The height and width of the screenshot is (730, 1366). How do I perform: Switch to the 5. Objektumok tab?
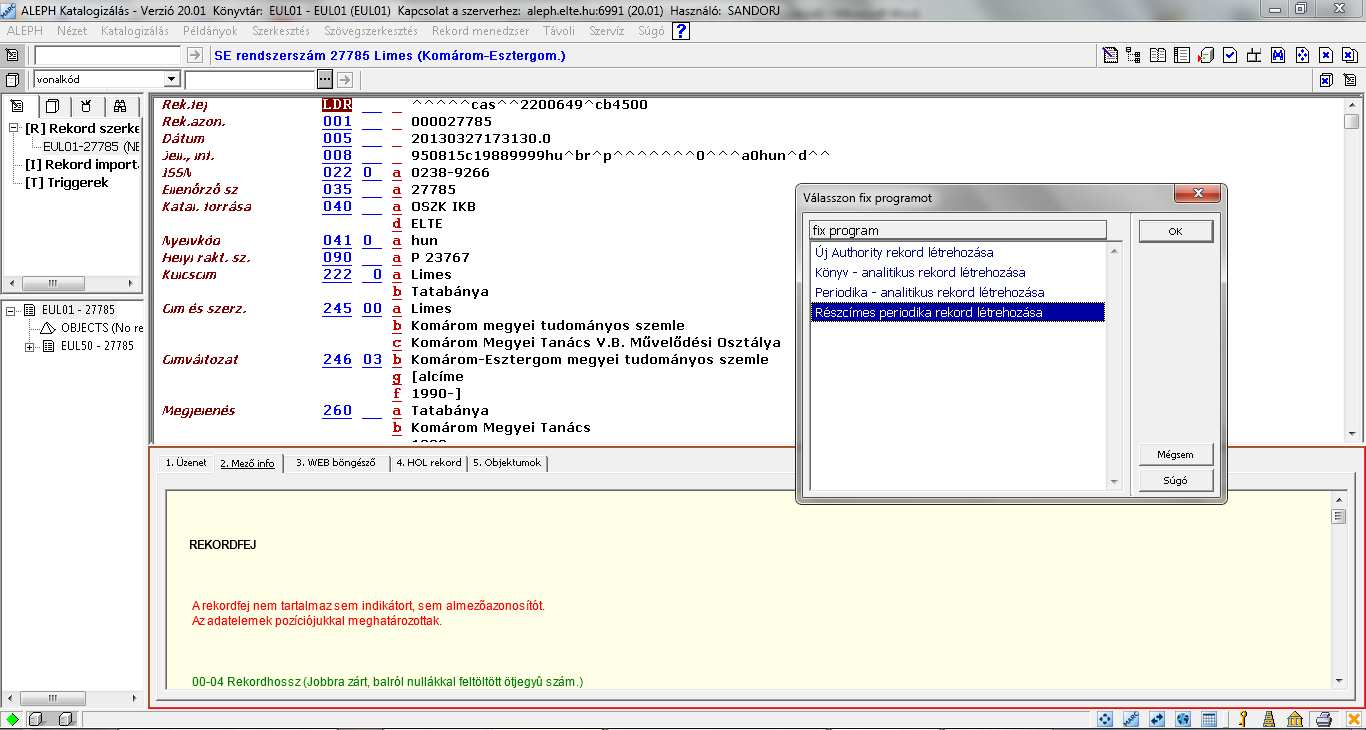pyautogui.click(x=508, y=463)
